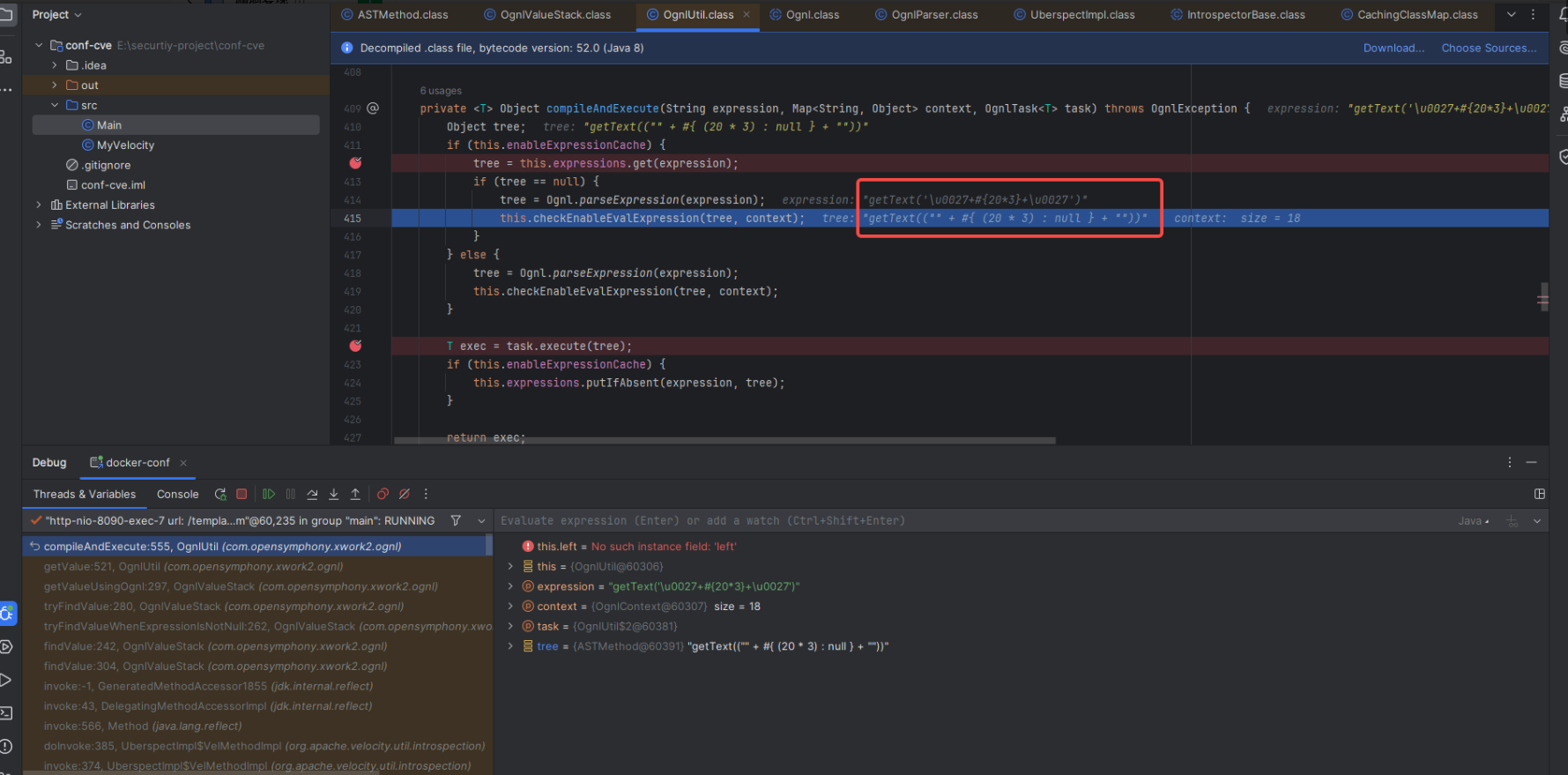The image size is (1568, 775).
Task: Select Threads & Variables tab
Action: pos(85,495)
